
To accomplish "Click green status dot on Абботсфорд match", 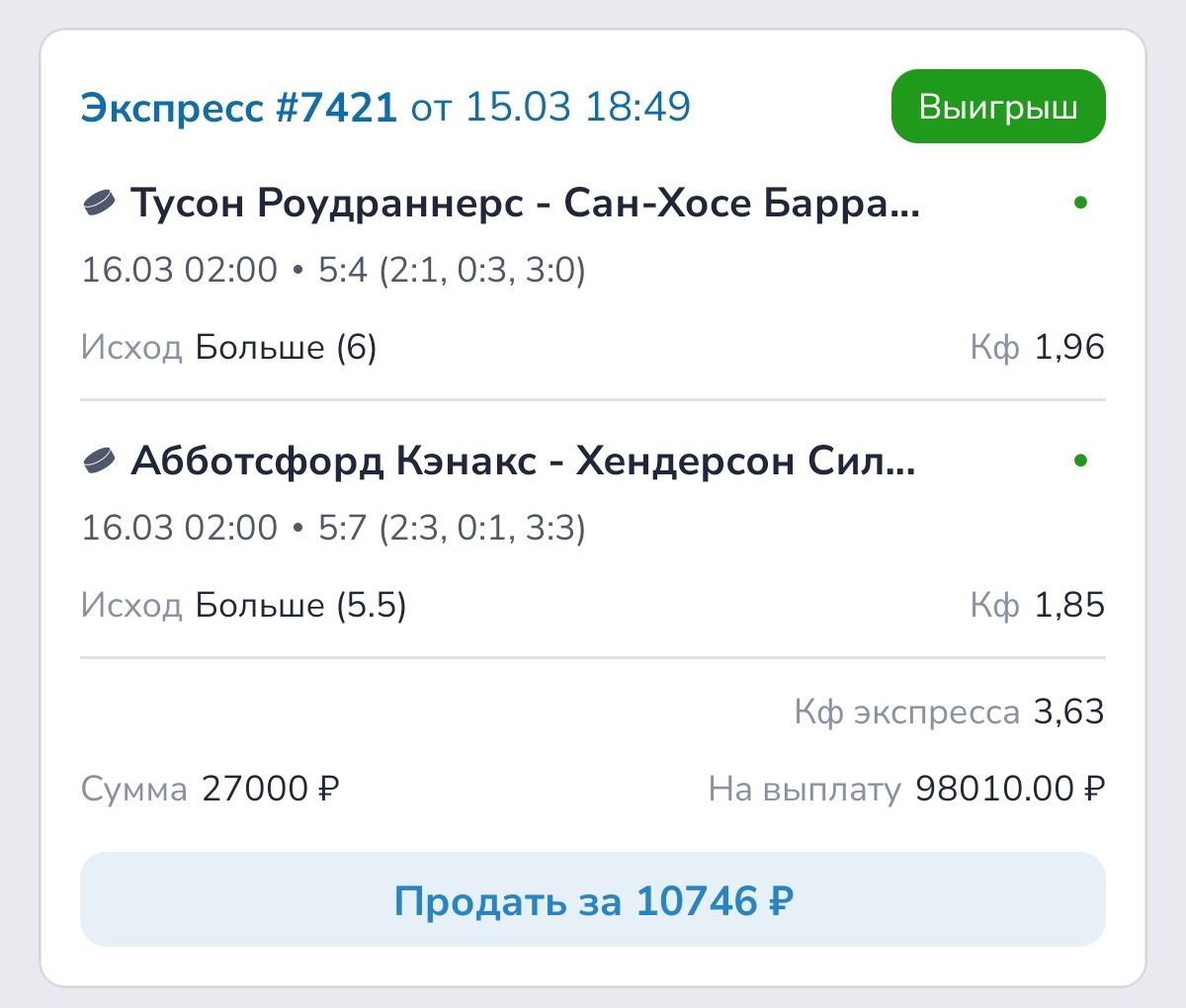I will coord(1080,460).
